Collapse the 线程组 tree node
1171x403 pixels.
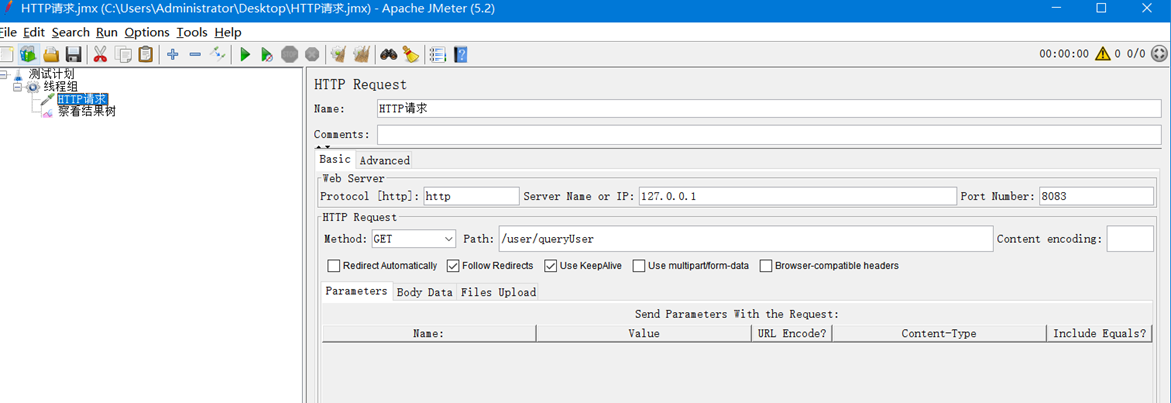pyautogui.click(x=19, y=87)
